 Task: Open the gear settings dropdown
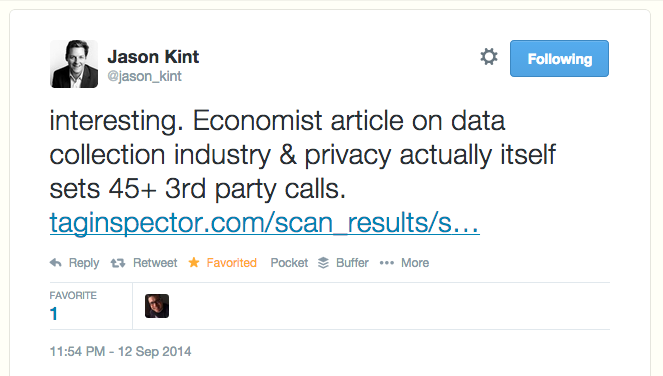click(489, 57)
